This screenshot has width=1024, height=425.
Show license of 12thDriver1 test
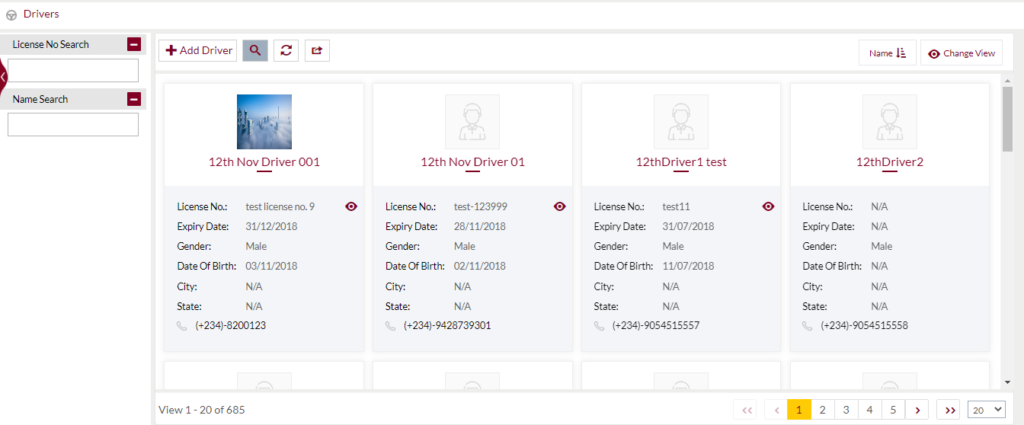click(768, 206)
